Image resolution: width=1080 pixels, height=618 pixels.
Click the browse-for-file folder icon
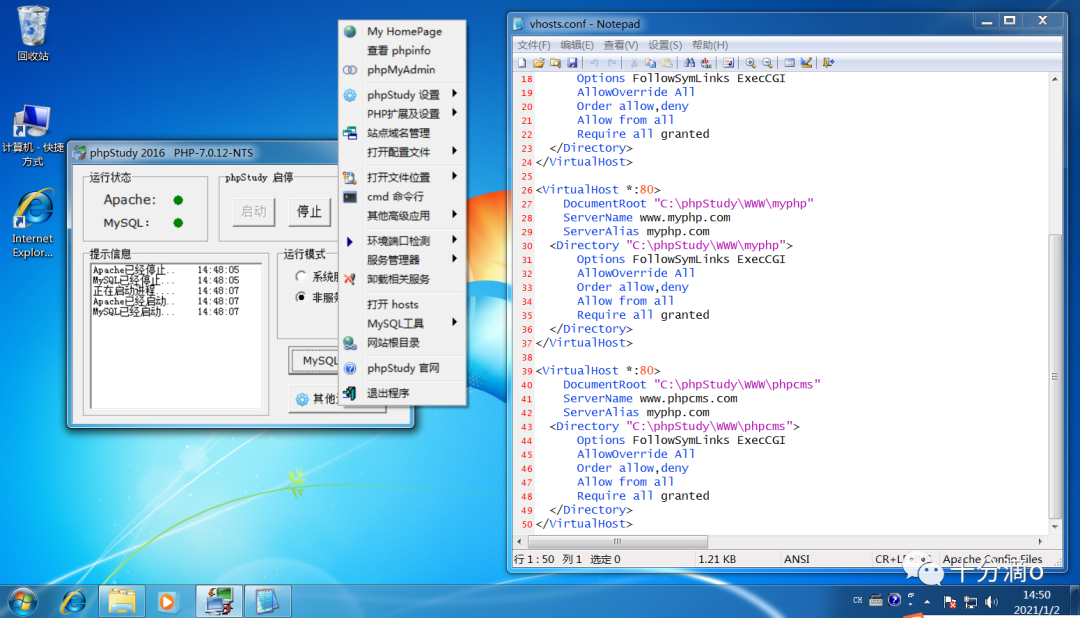pos(555,63)
